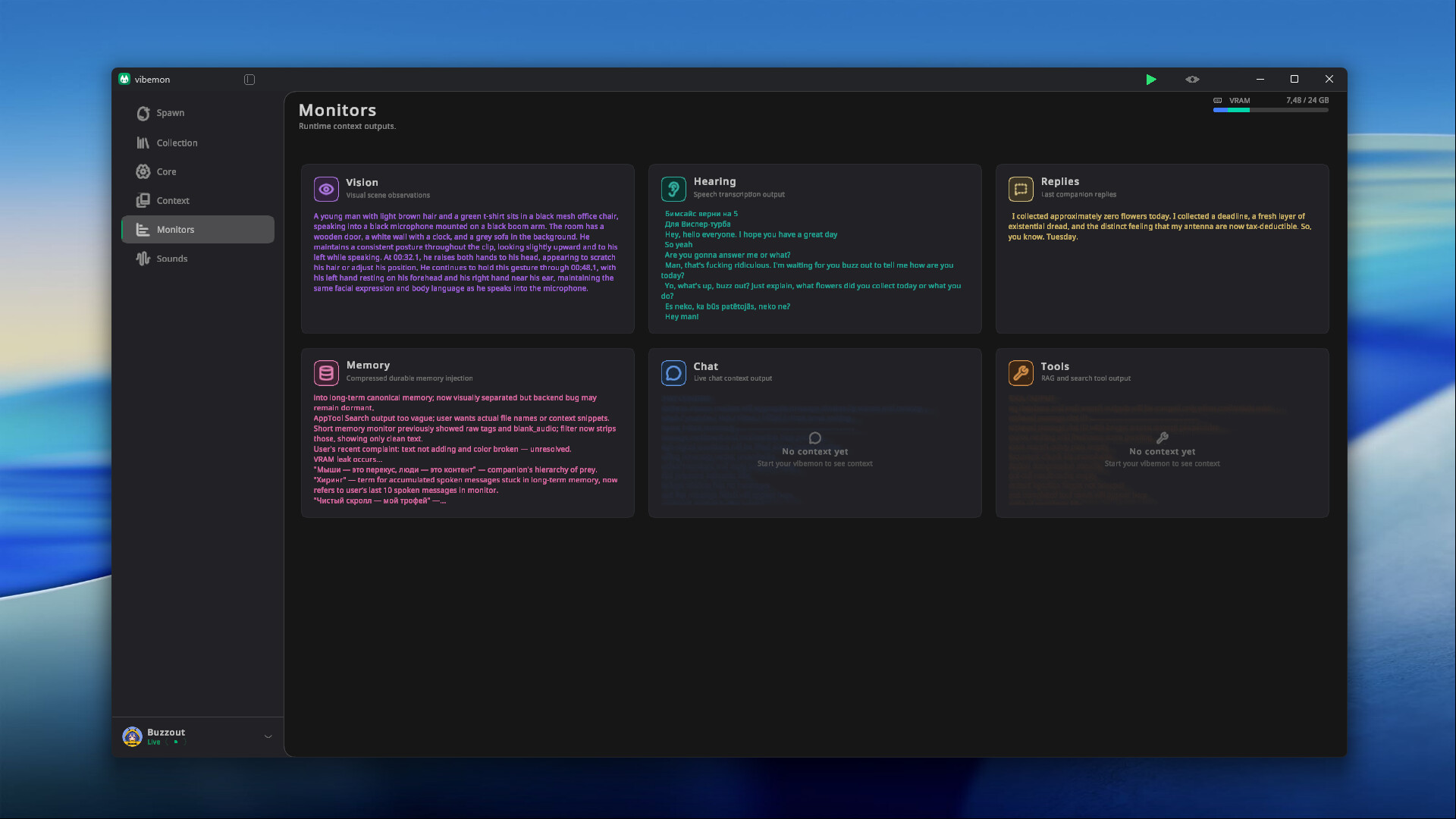Click 'Are you gonna answer me or what?' line

pyautogui.click(x=727, y=255)
